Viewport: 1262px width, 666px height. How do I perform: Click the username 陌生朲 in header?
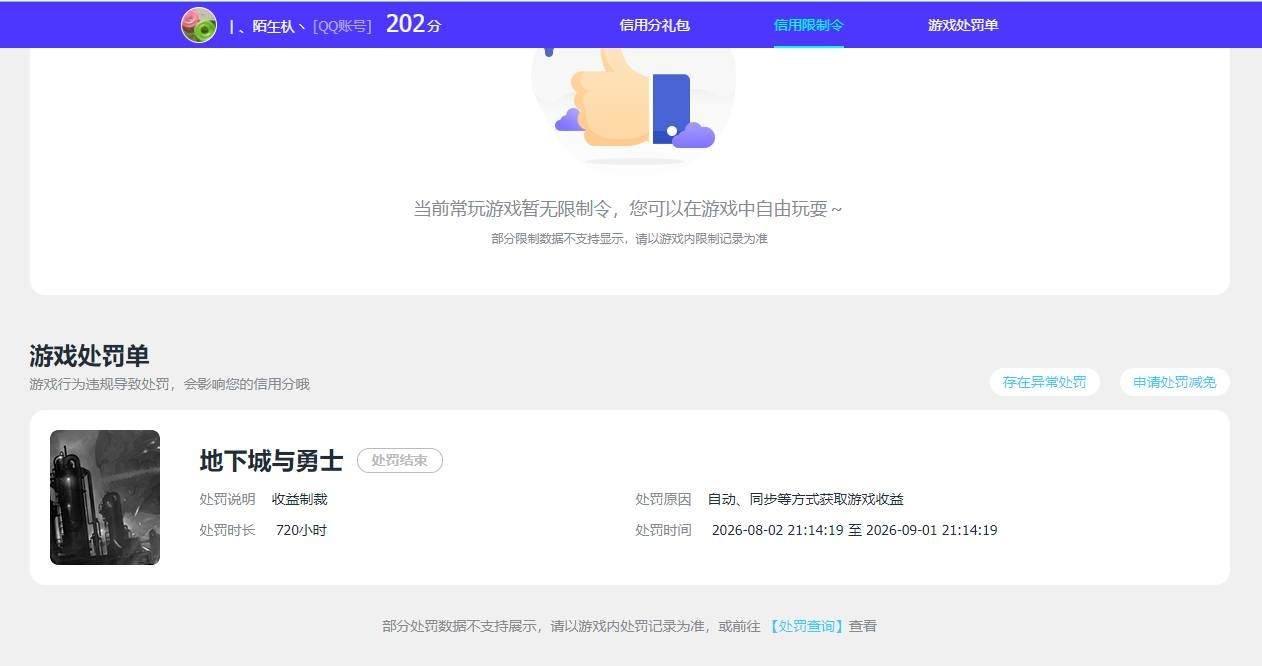[267, 26]
